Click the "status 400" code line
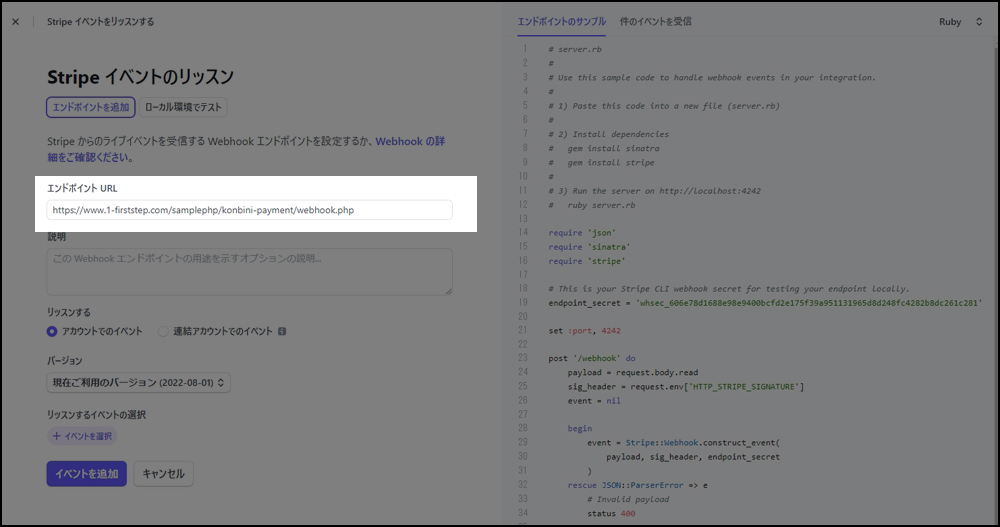1000x527 pixels. coord(611,514)
